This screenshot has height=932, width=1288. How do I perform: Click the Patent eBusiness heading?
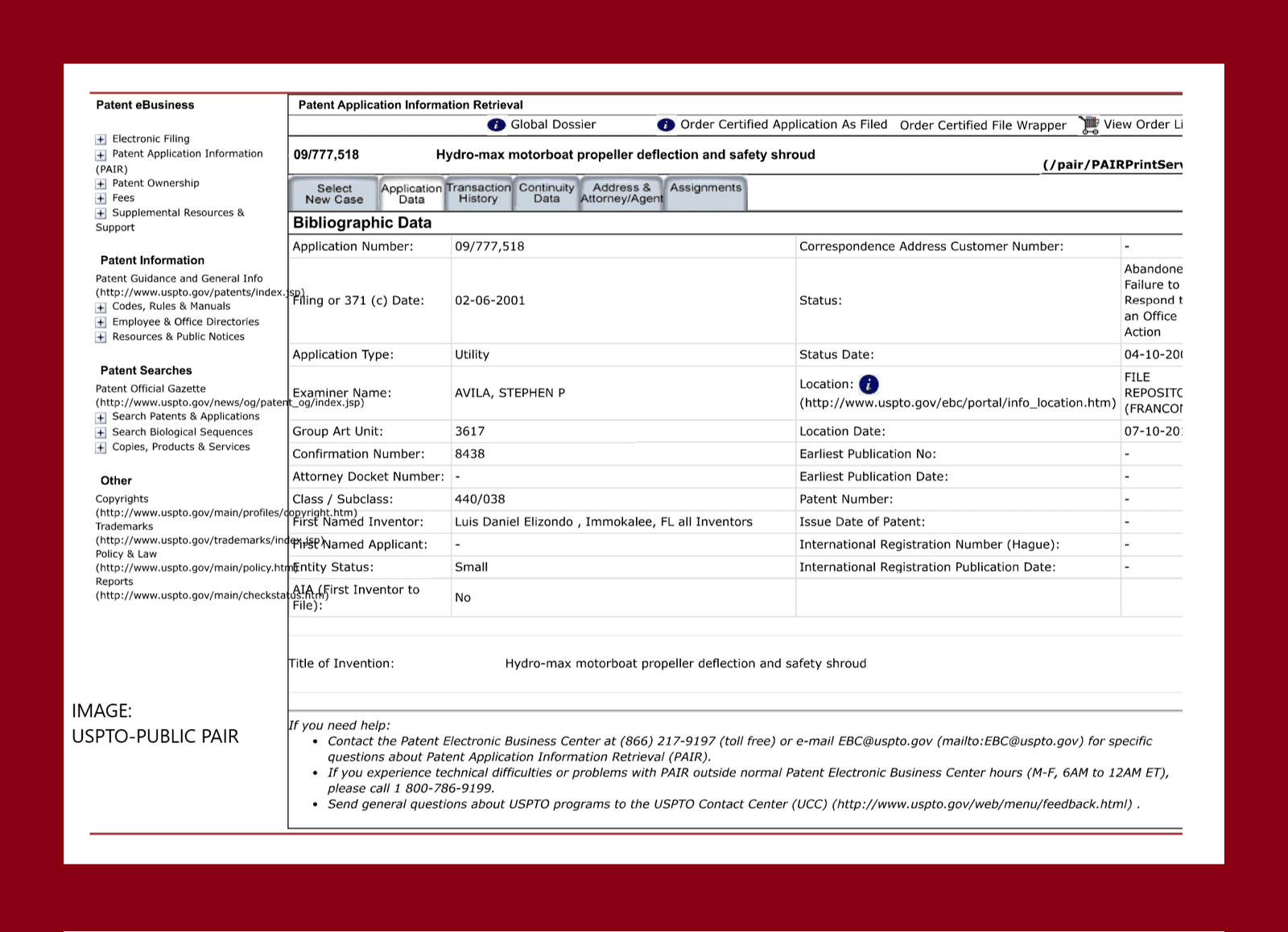tap(145, 105)
